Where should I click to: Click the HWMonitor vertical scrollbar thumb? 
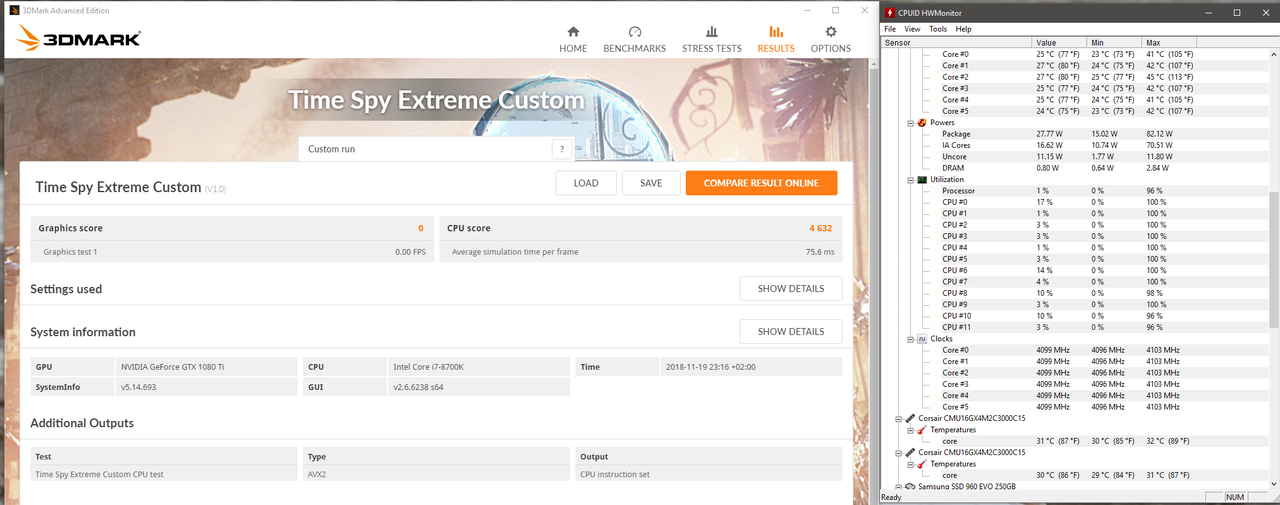1273,259
